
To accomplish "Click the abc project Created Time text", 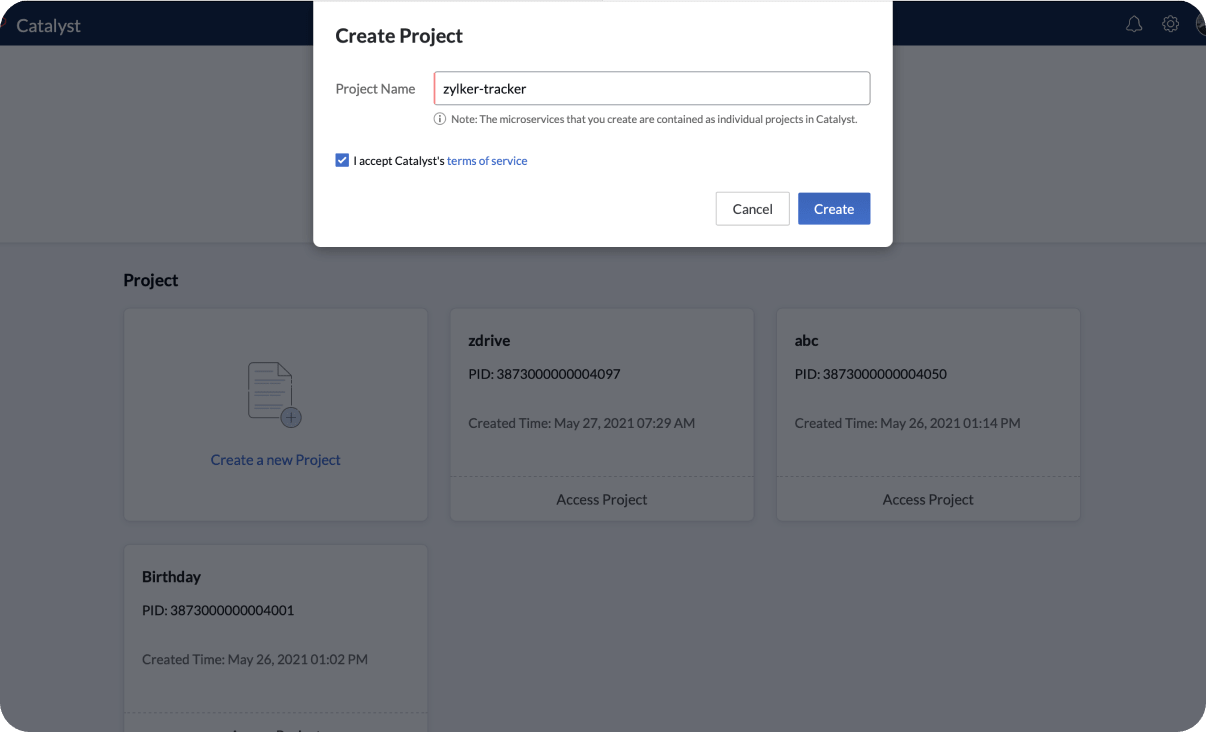I will pyautogui.click(x=907, y=423).
